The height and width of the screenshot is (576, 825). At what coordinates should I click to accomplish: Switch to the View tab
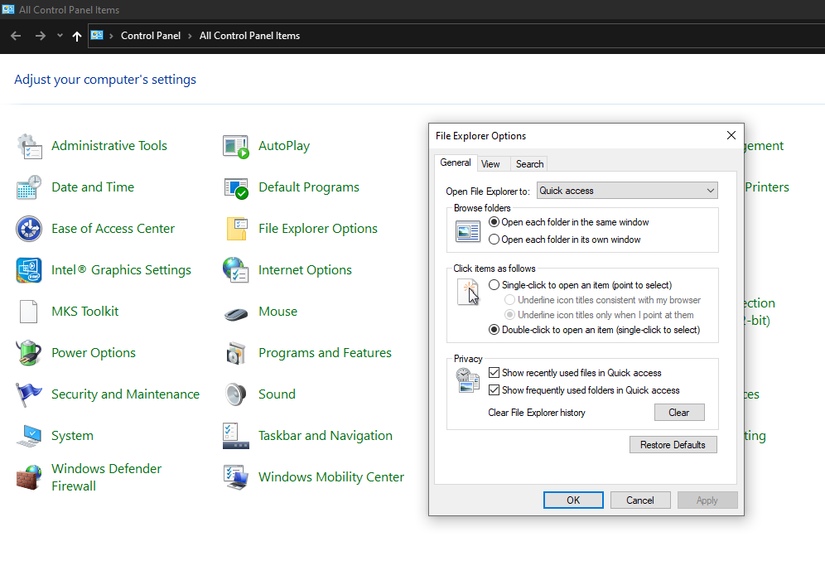tap(490, 164)
